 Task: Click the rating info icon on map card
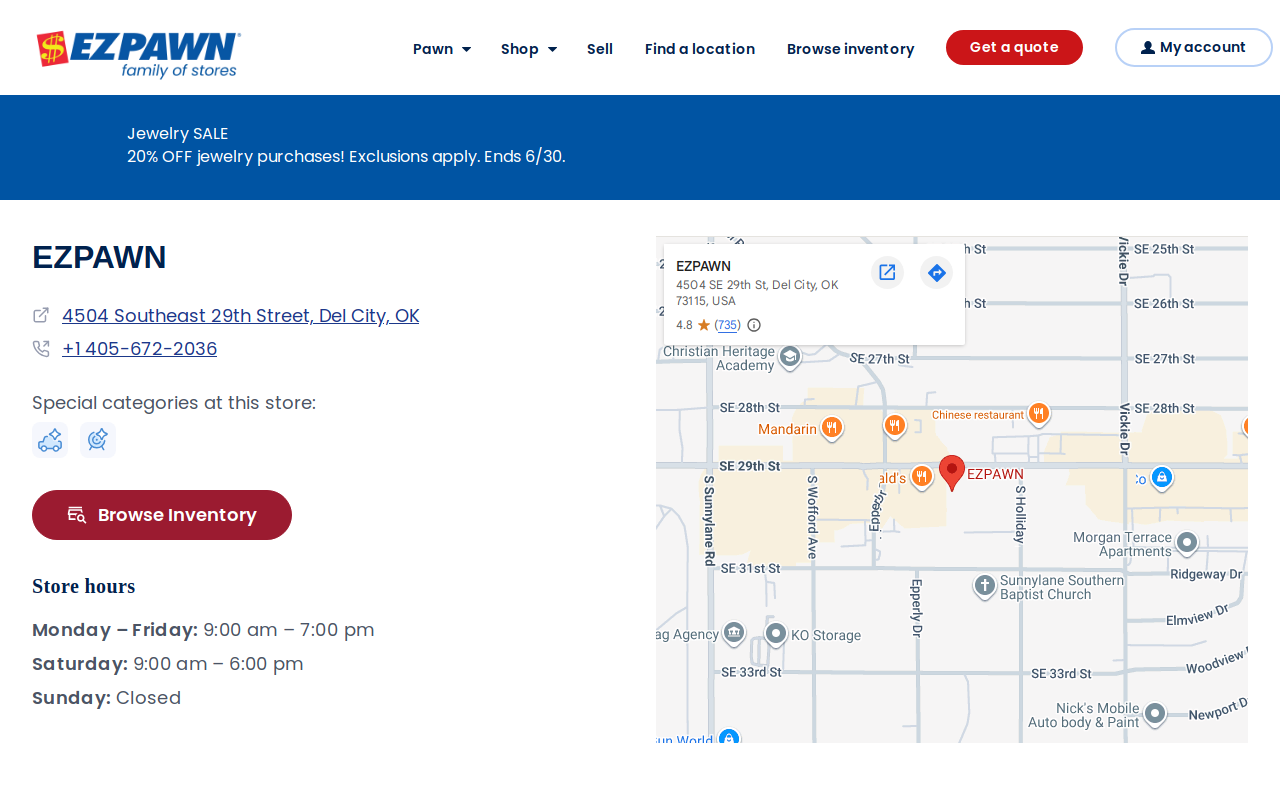[x=754, y=325]
